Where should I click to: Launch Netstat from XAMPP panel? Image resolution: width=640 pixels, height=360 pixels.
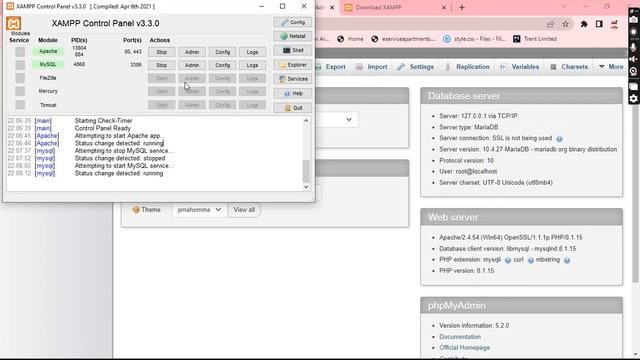[293, 36]
